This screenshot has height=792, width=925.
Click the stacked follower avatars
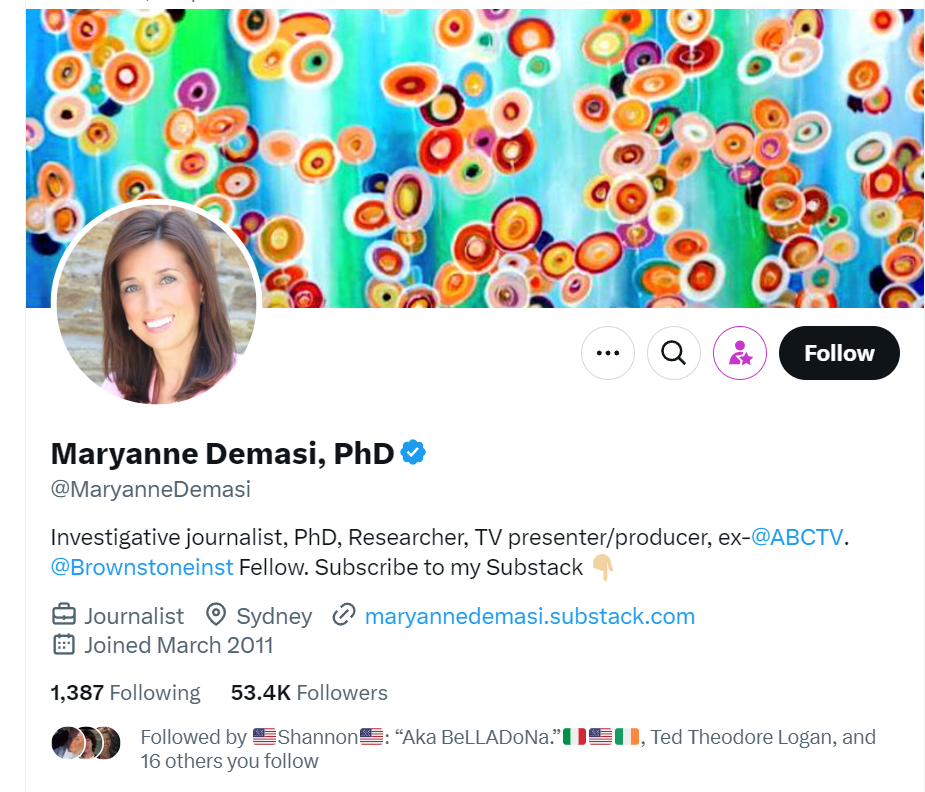point(86,742)
